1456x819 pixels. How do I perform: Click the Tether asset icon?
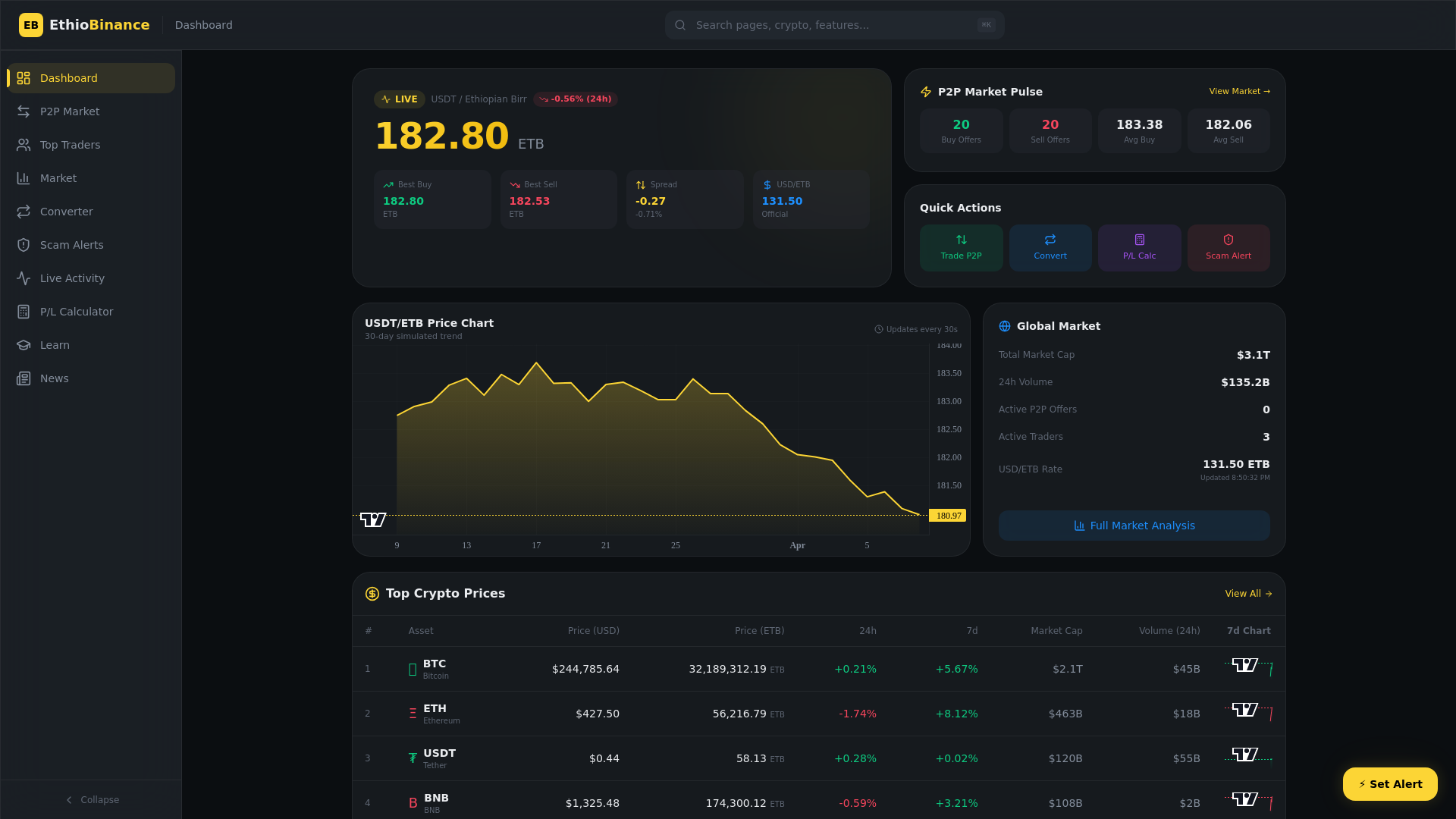(x=413, y=758)
